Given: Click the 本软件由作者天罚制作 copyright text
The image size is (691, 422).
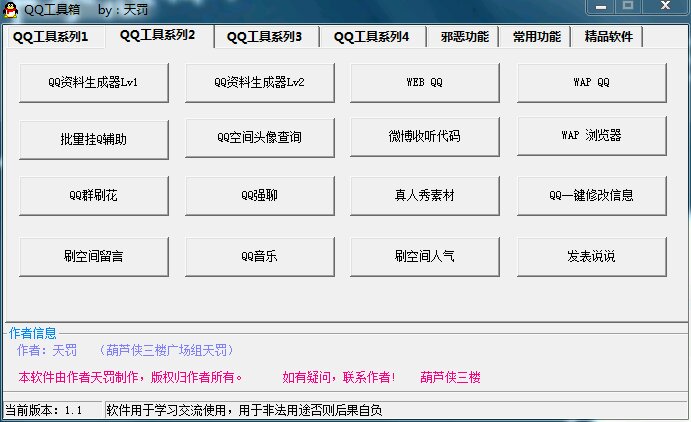Looking at the screenshot, I should [x=130, y=378].
